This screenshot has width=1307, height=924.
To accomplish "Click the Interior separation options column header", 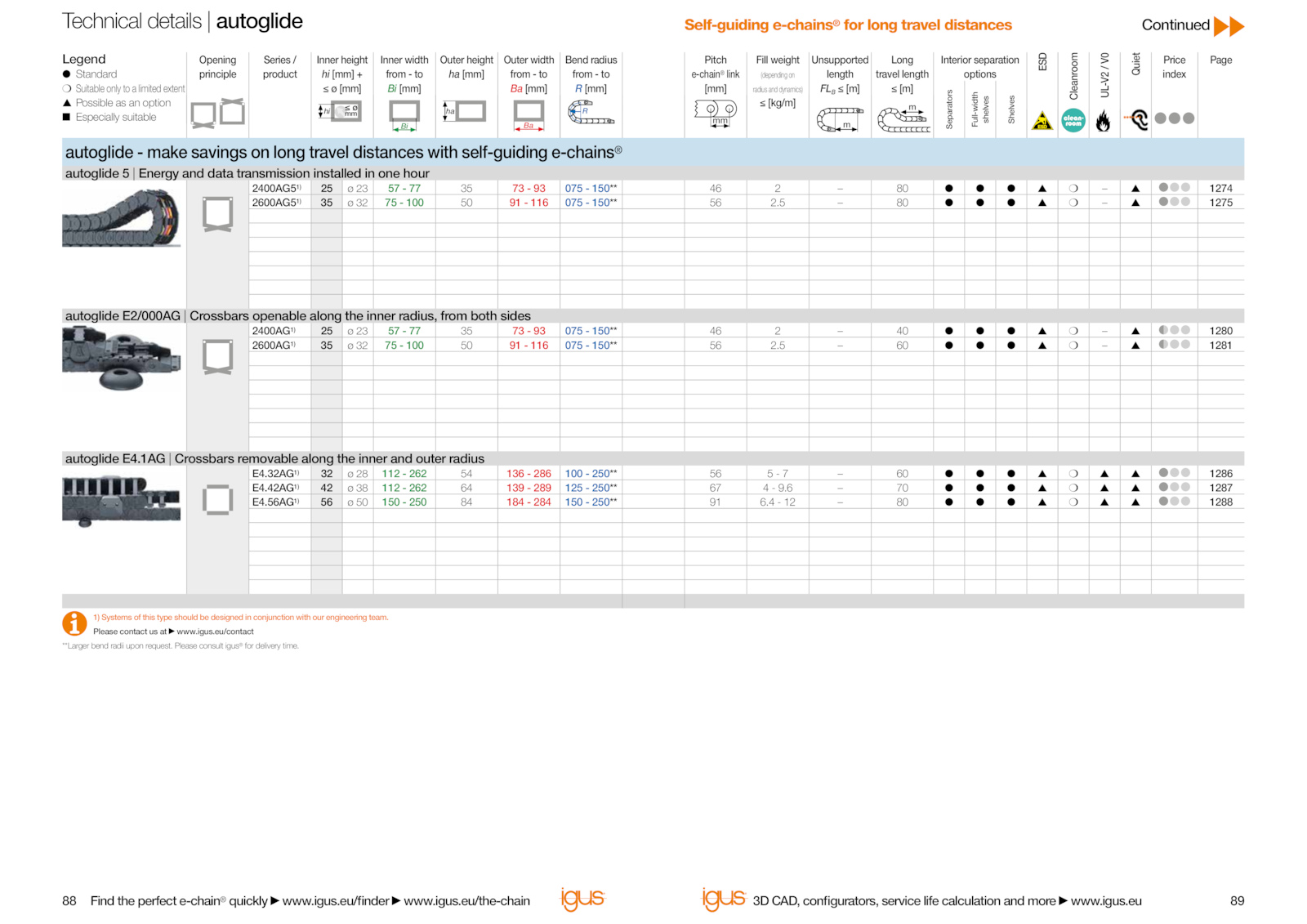I will (979, 67).
